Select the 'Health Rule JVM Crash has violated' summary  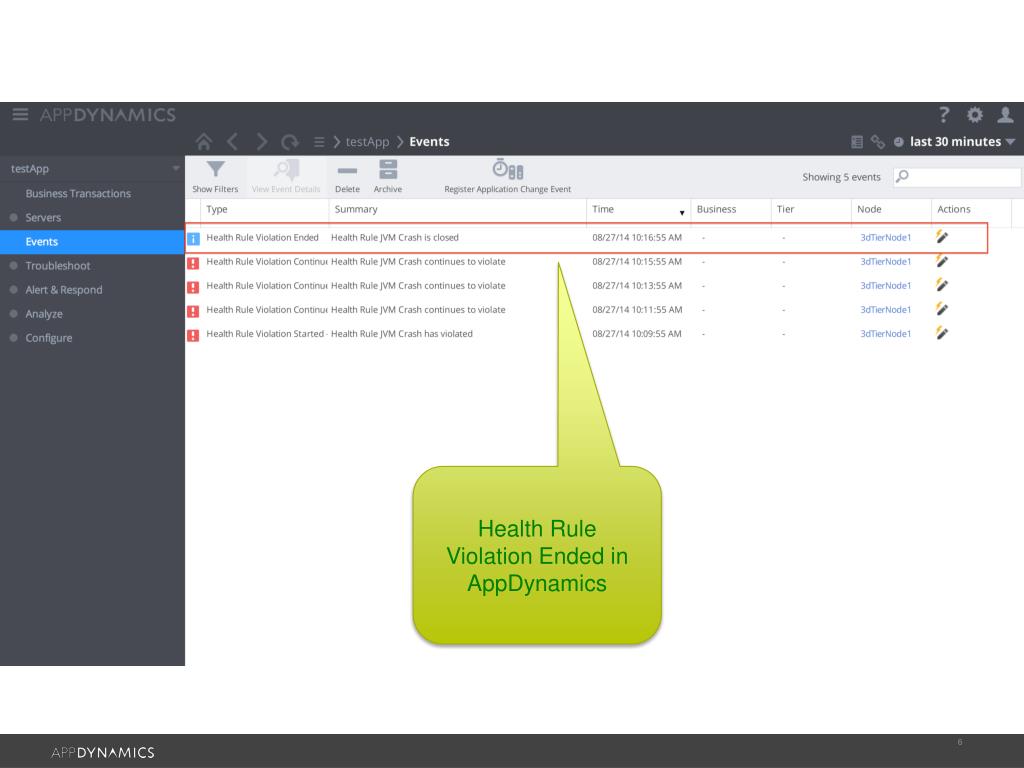[402, 334]
